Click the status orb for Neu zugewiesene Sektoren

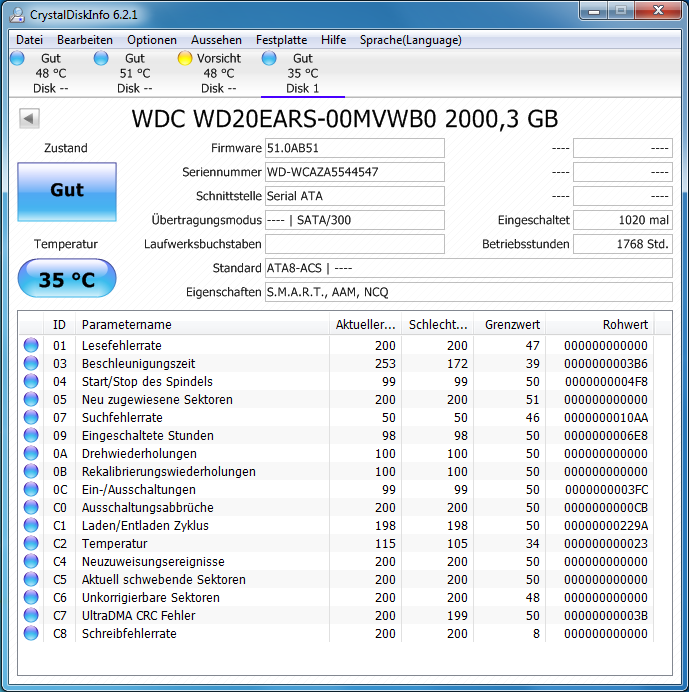pos(31,399)
